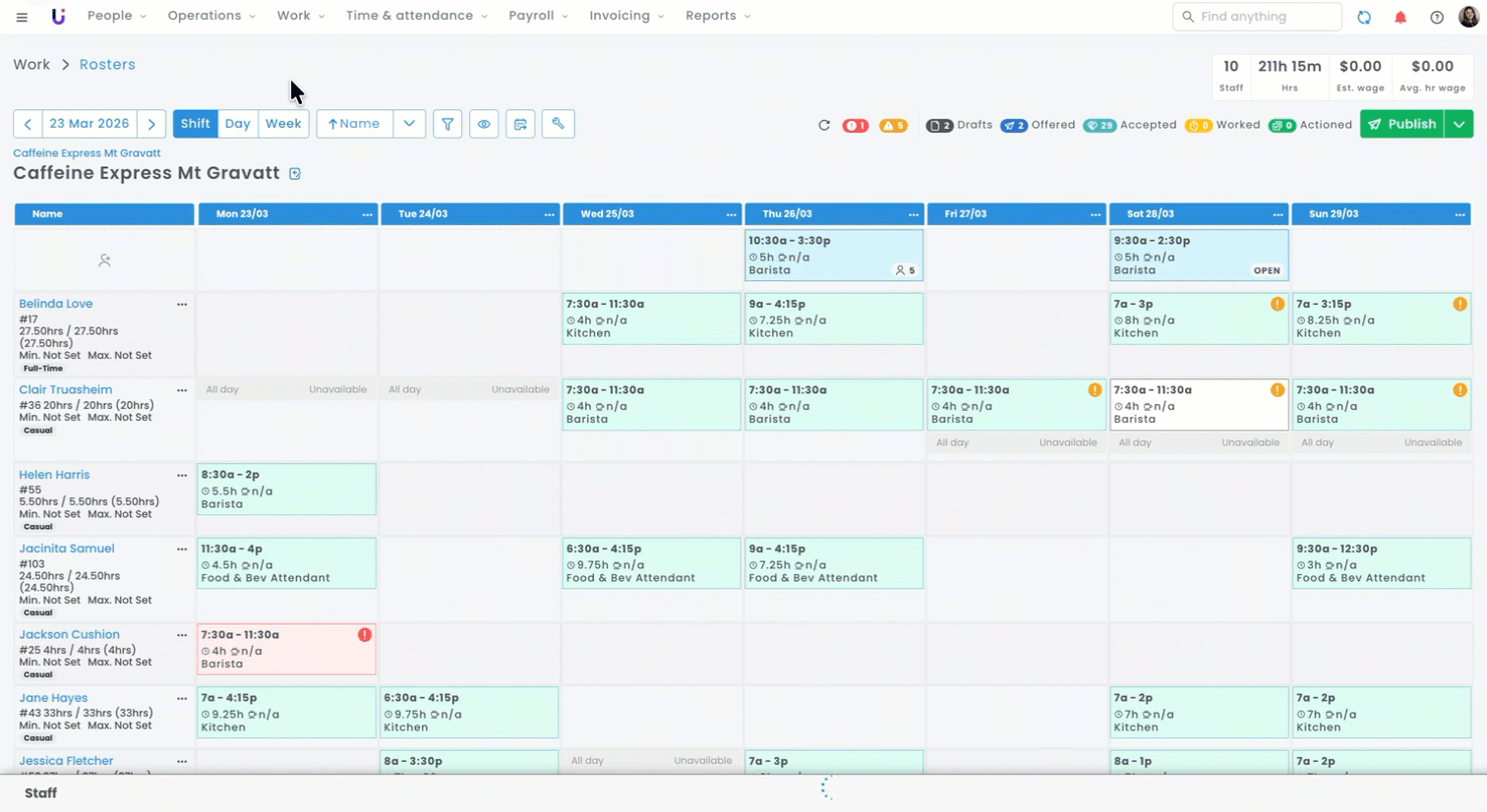Open the hamburger navigation menu

(x=22, y=17)
